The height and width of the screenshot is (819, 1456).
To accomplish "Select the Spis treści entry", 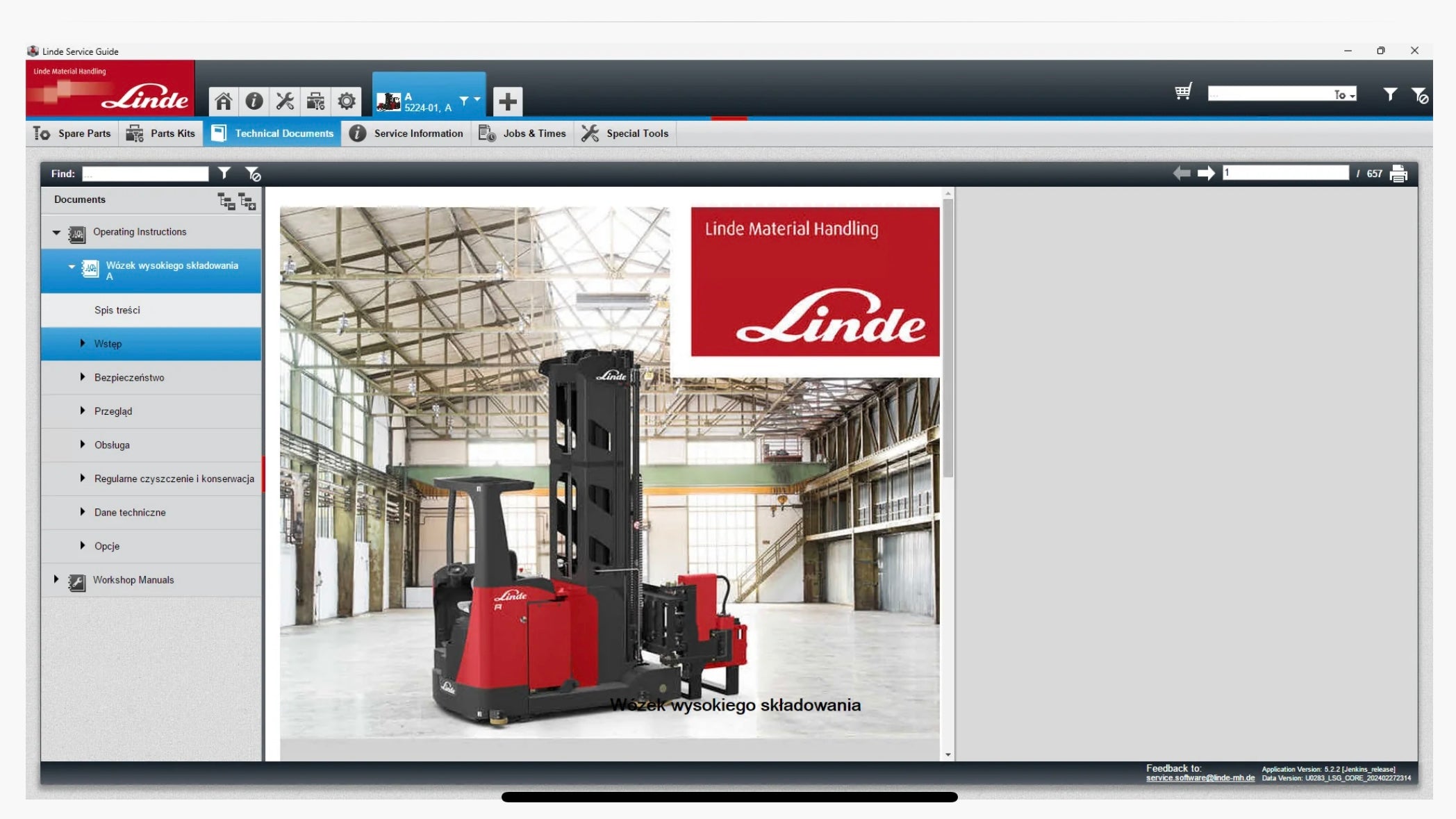I will (x=117, y=311).
